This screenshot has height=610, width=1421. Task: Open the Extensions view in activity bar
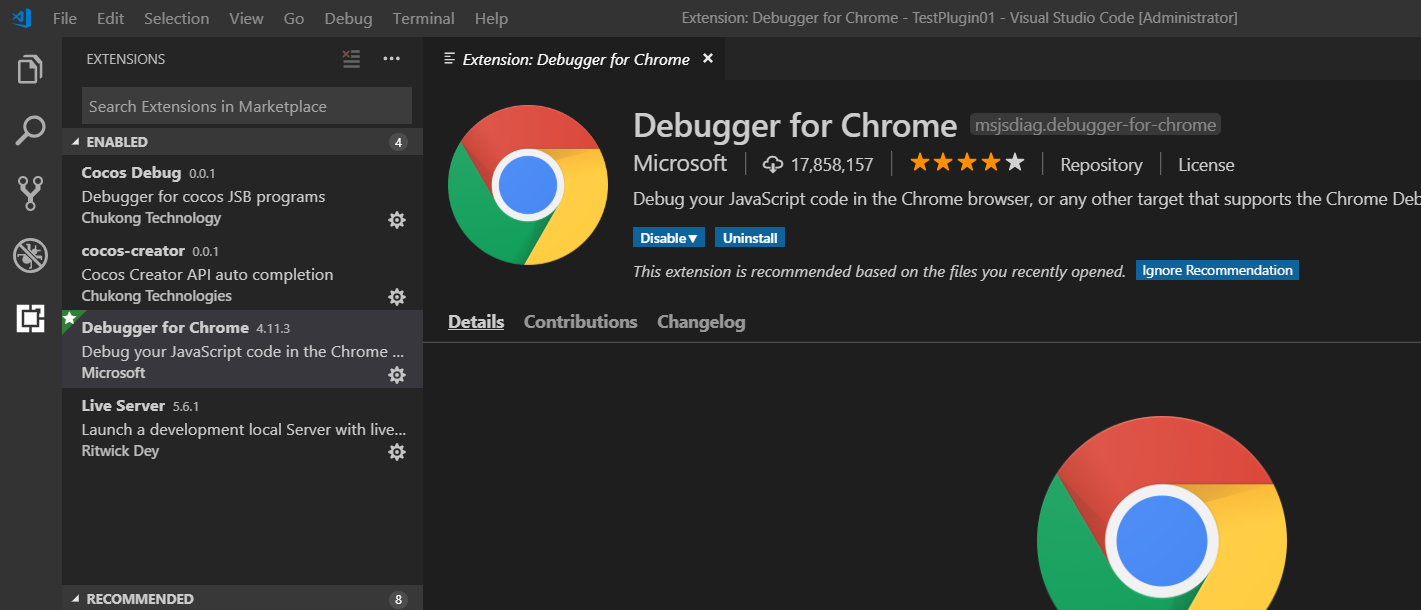(30, 318)
